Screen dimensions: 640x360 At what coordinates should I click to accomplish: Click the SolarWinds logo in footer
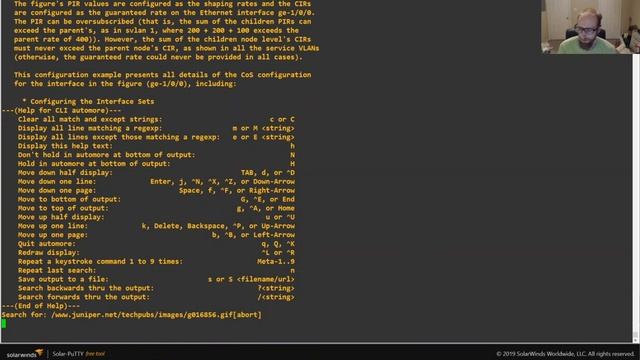pyautogui.click(x=24, y=353)
